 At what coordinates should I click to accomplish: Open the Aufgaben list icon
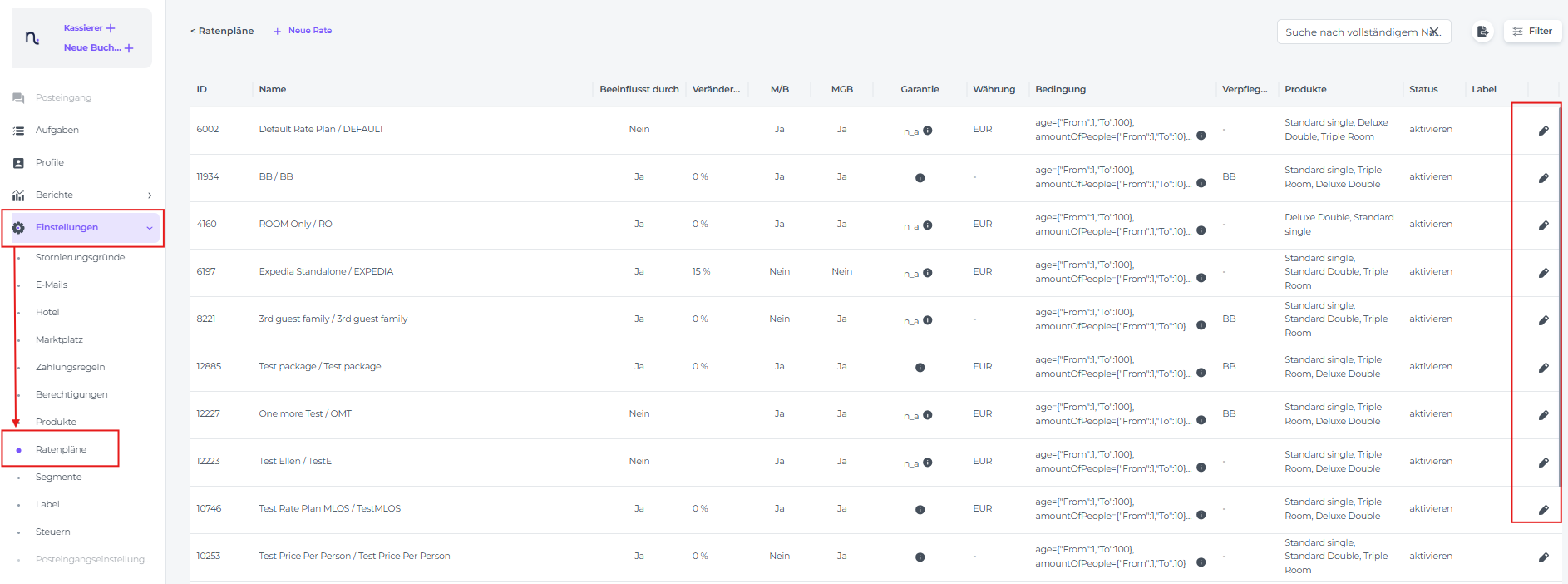[18, 131]
